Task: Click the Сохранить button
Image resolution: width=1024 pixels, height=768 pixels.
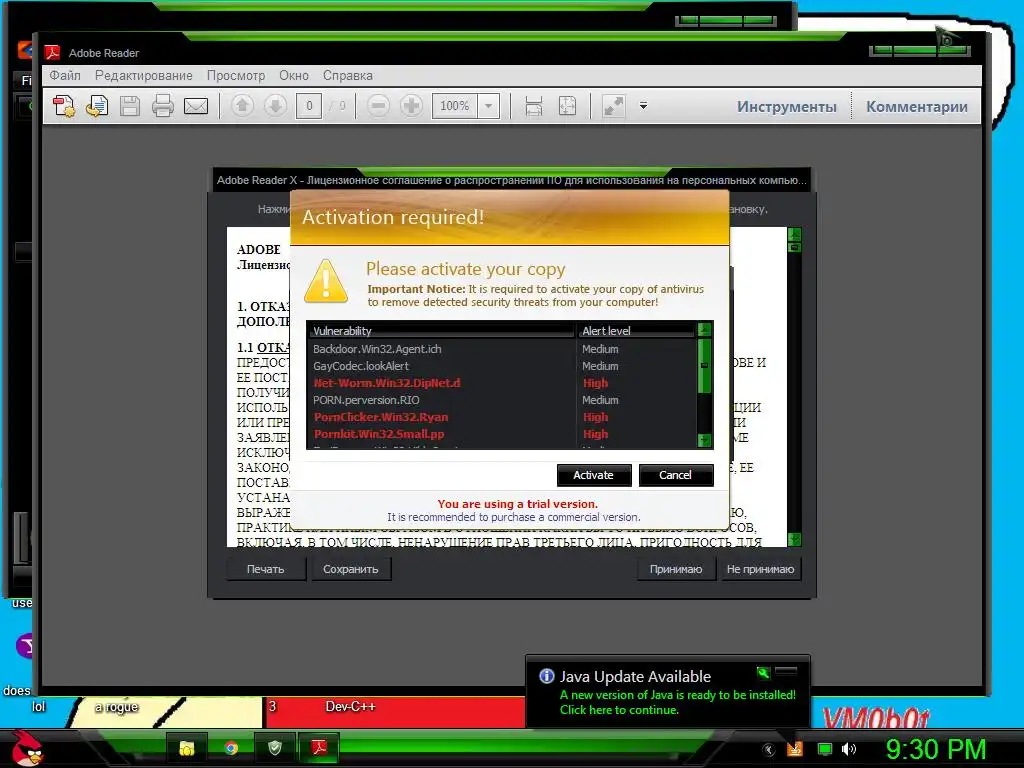Action: tap(351, 569)
